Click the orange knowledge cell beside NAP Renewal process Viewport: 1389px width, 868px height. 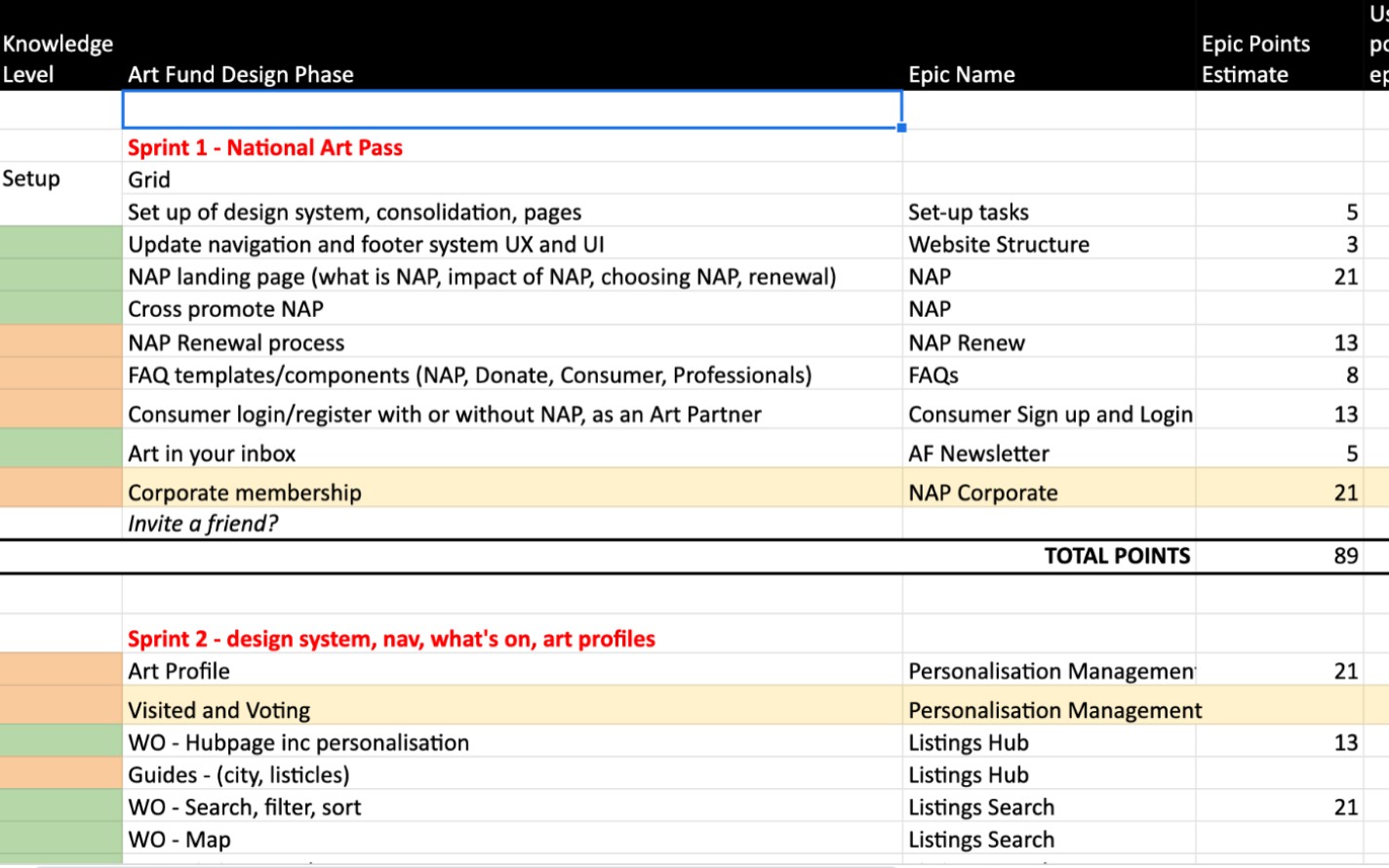(x=60, y=341)
